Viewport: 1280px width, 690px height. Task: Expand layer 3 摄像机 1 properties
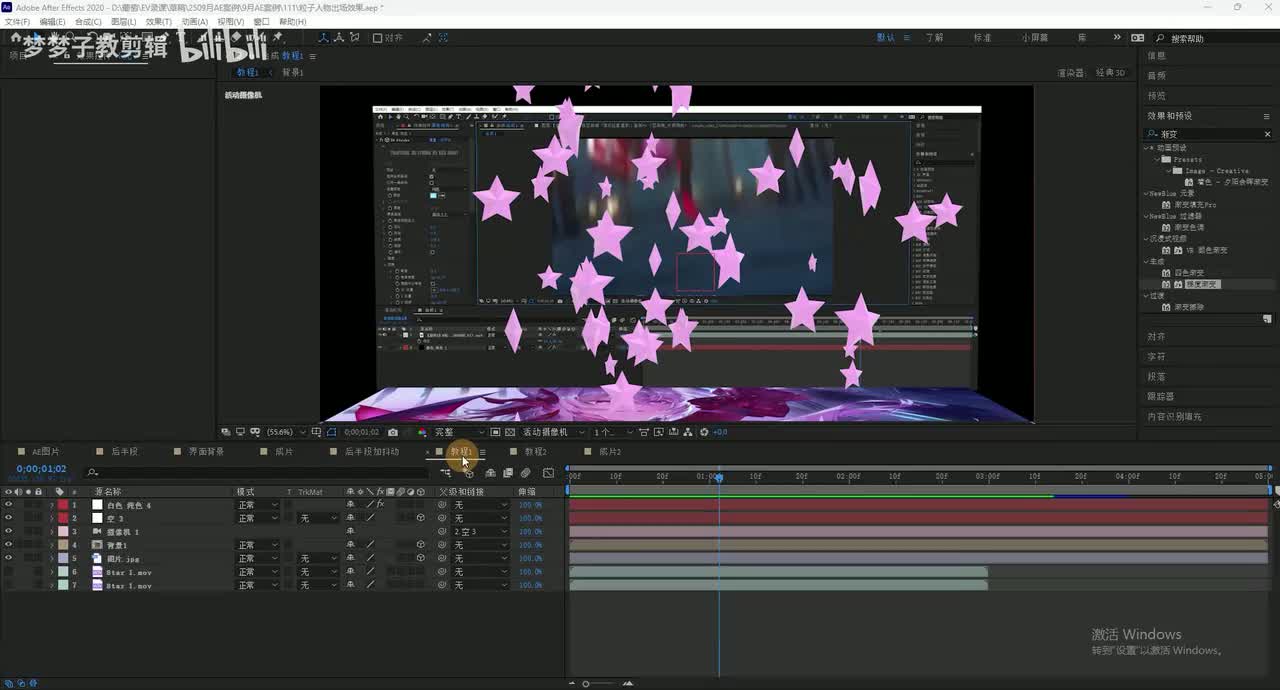coord(51,532)
